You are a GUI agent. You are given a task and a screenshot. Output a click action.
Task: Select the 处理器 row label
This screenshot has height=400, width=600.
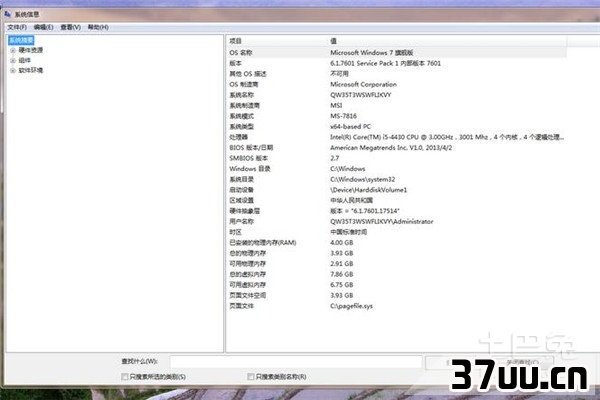tap(238, 137)
